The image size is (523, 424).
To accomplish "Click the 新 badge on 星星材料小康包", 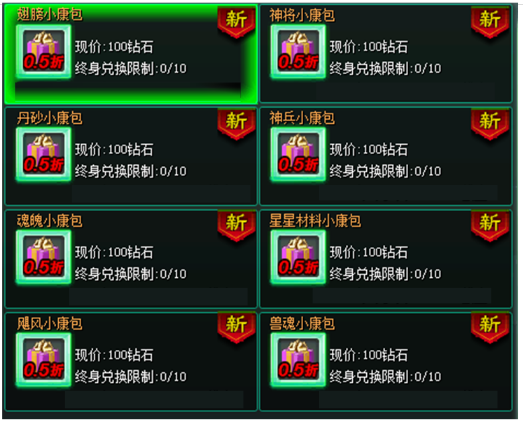I will coord(490,225).
